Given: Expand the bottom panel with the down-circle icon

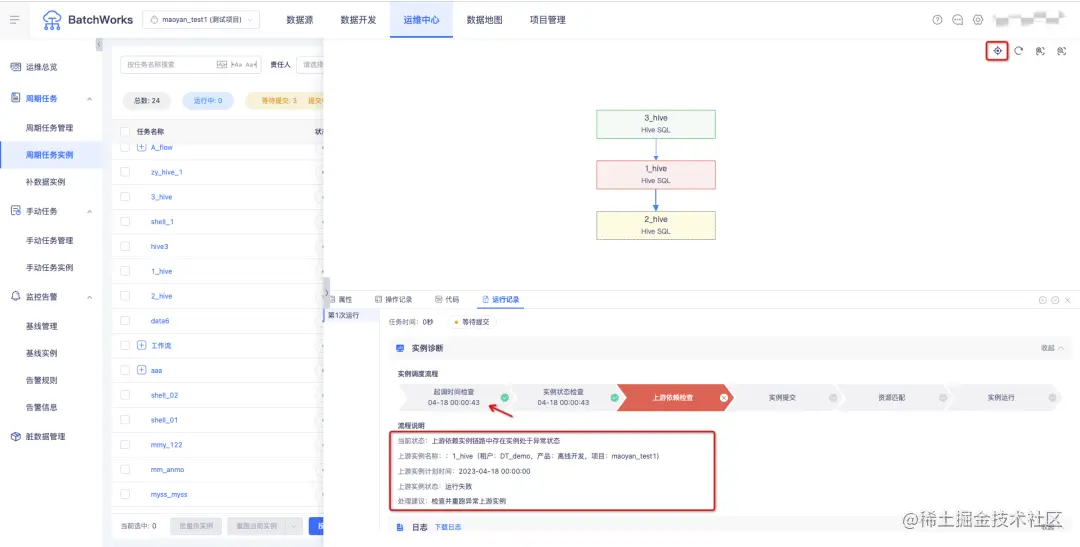Looking at the screenshot, I should [1055, 300].
